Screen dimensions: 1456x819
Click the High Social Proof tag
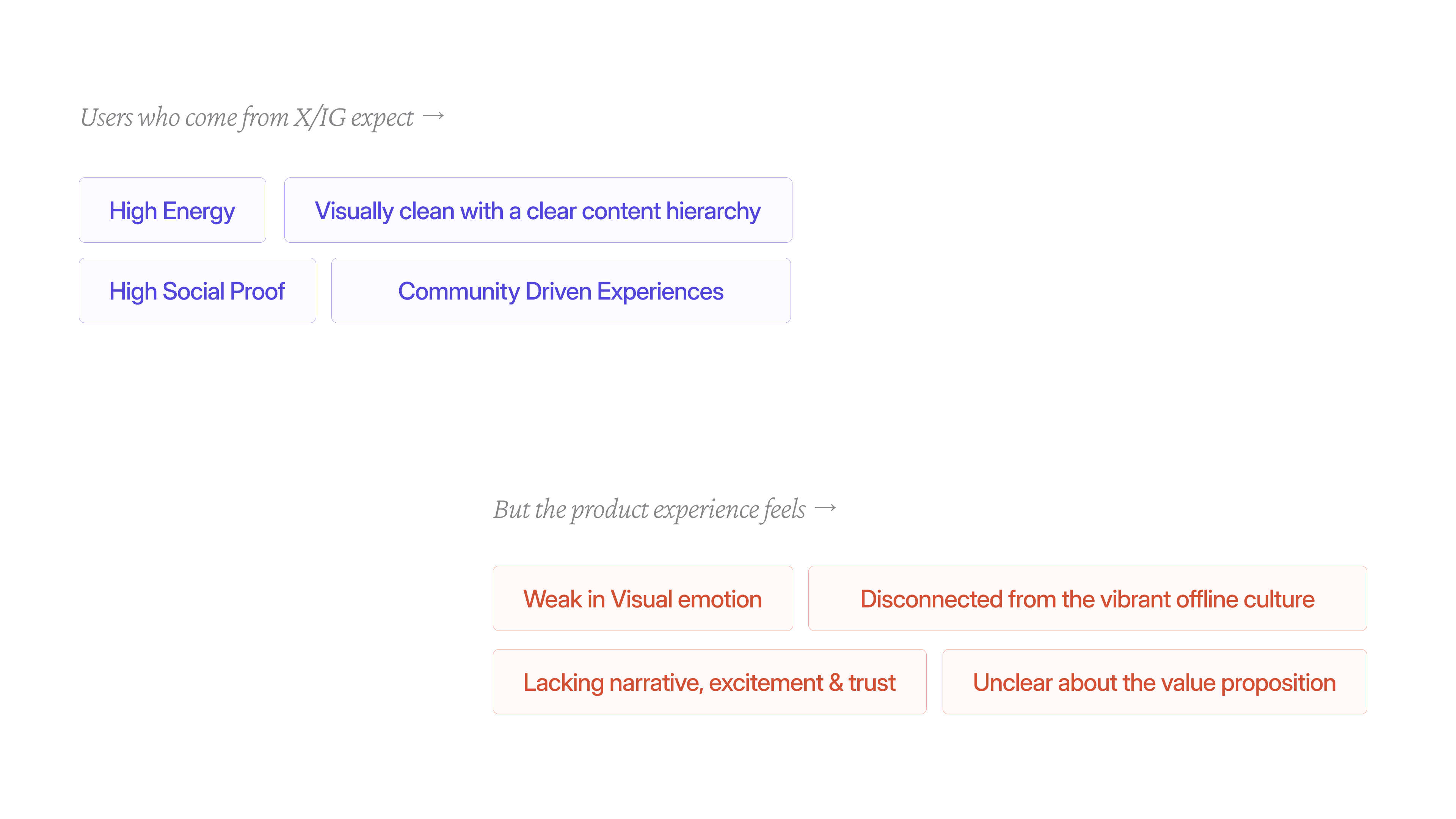197,290
